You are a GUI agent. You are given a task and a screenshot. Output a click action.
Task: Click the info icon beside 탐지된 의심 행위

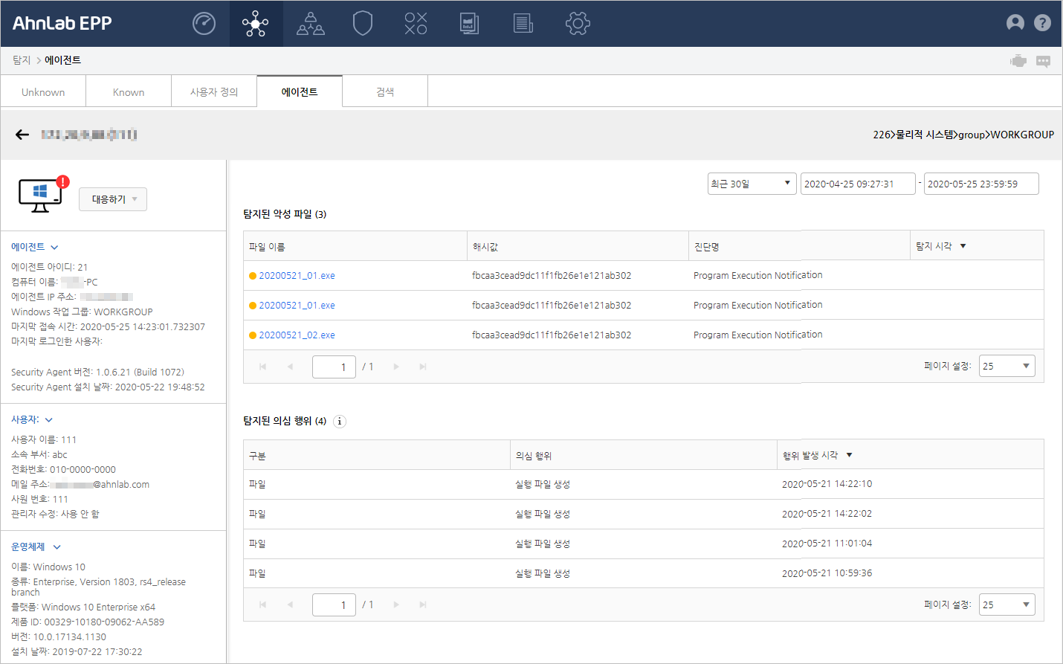[x=340, y=421]
